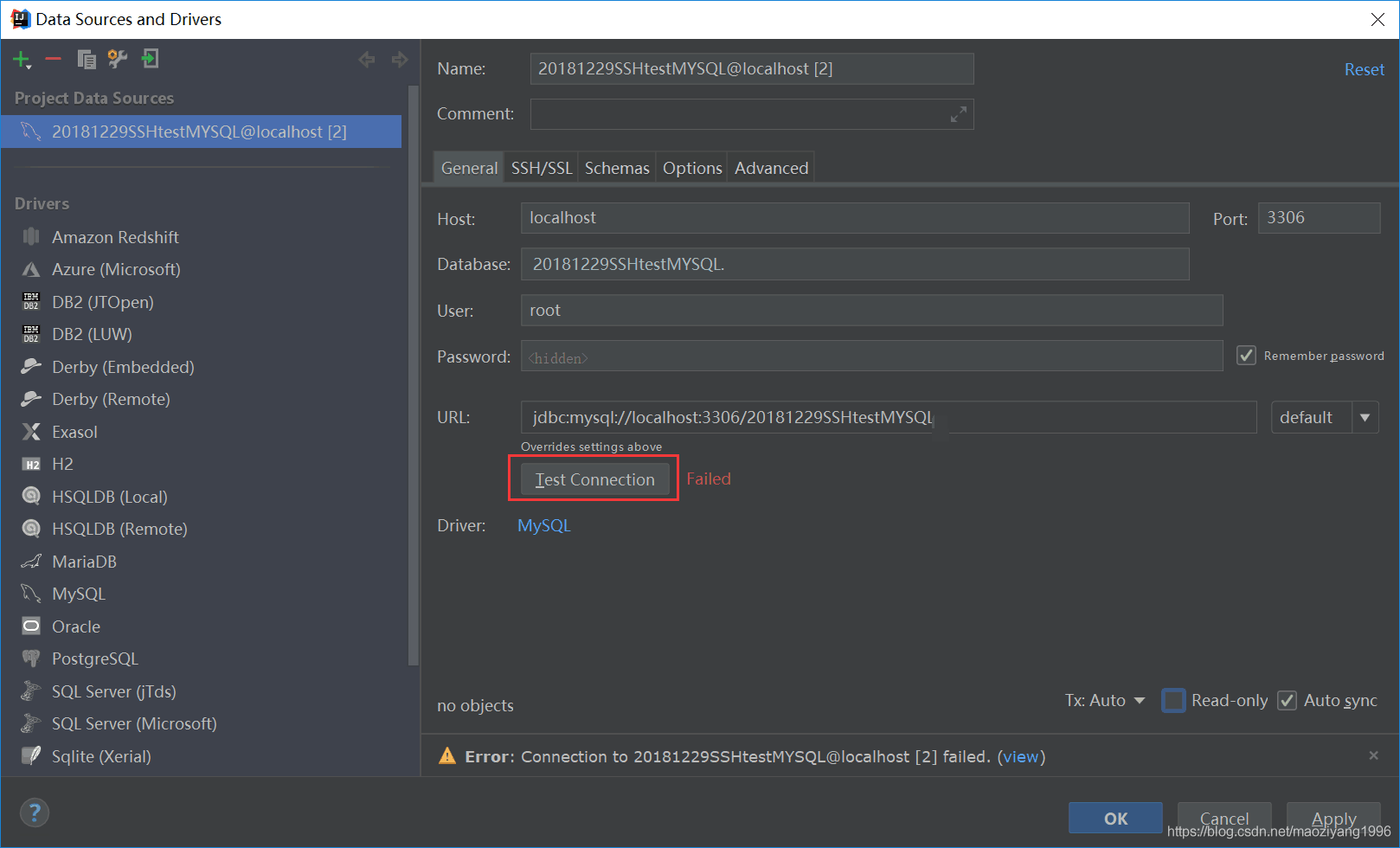Open the Advanced tab

point(770,167)
